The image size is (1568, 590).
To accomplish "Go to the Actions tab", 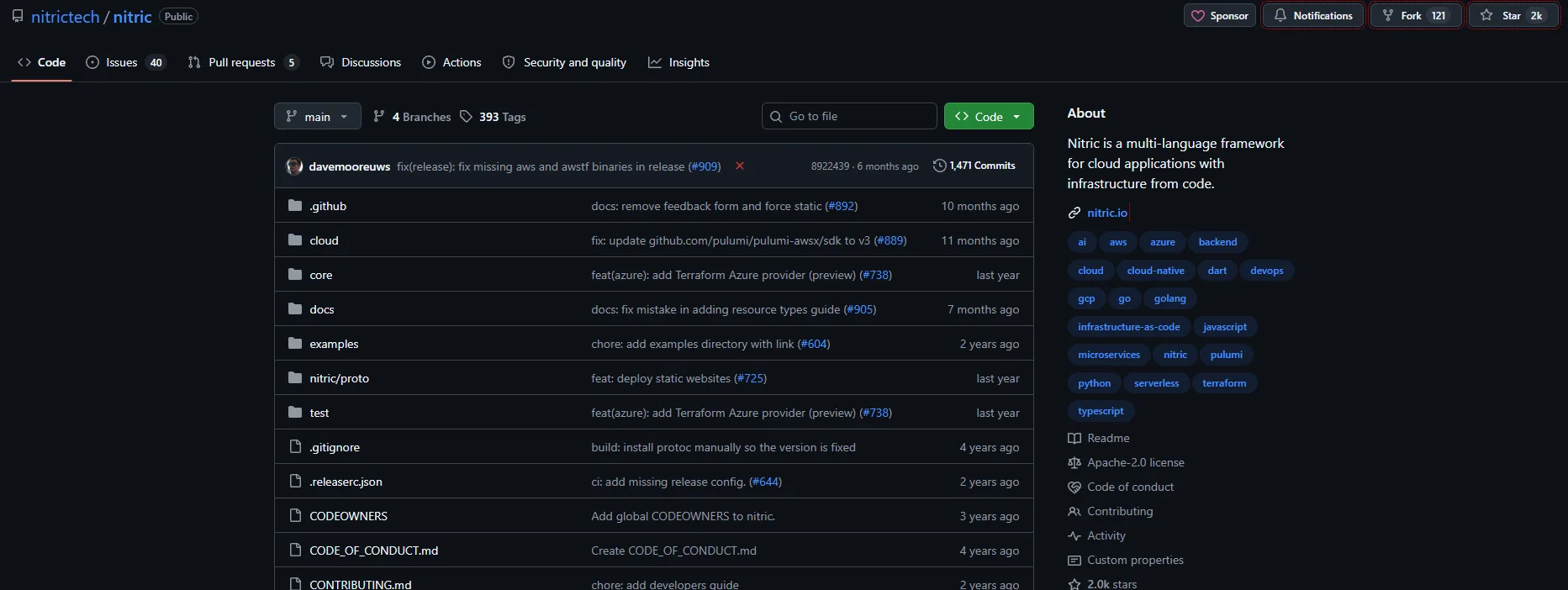I will click(x=451, y=62).
